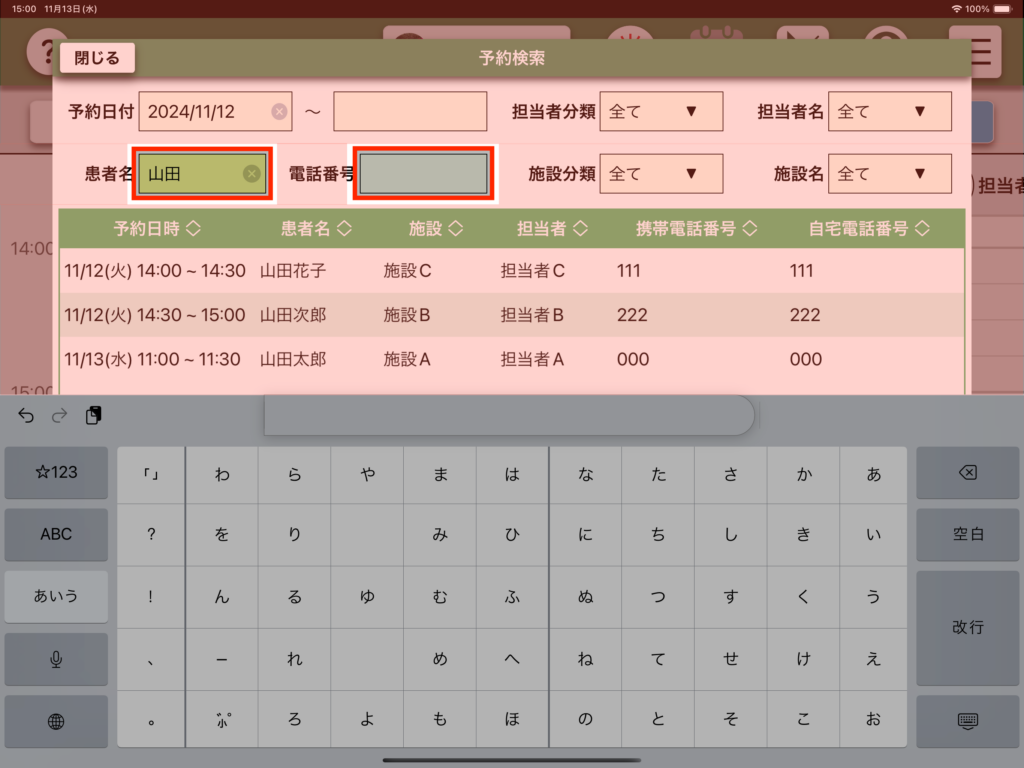Open the 担当者名 dropdown
Screen dimensions: 1024x768
890,112
